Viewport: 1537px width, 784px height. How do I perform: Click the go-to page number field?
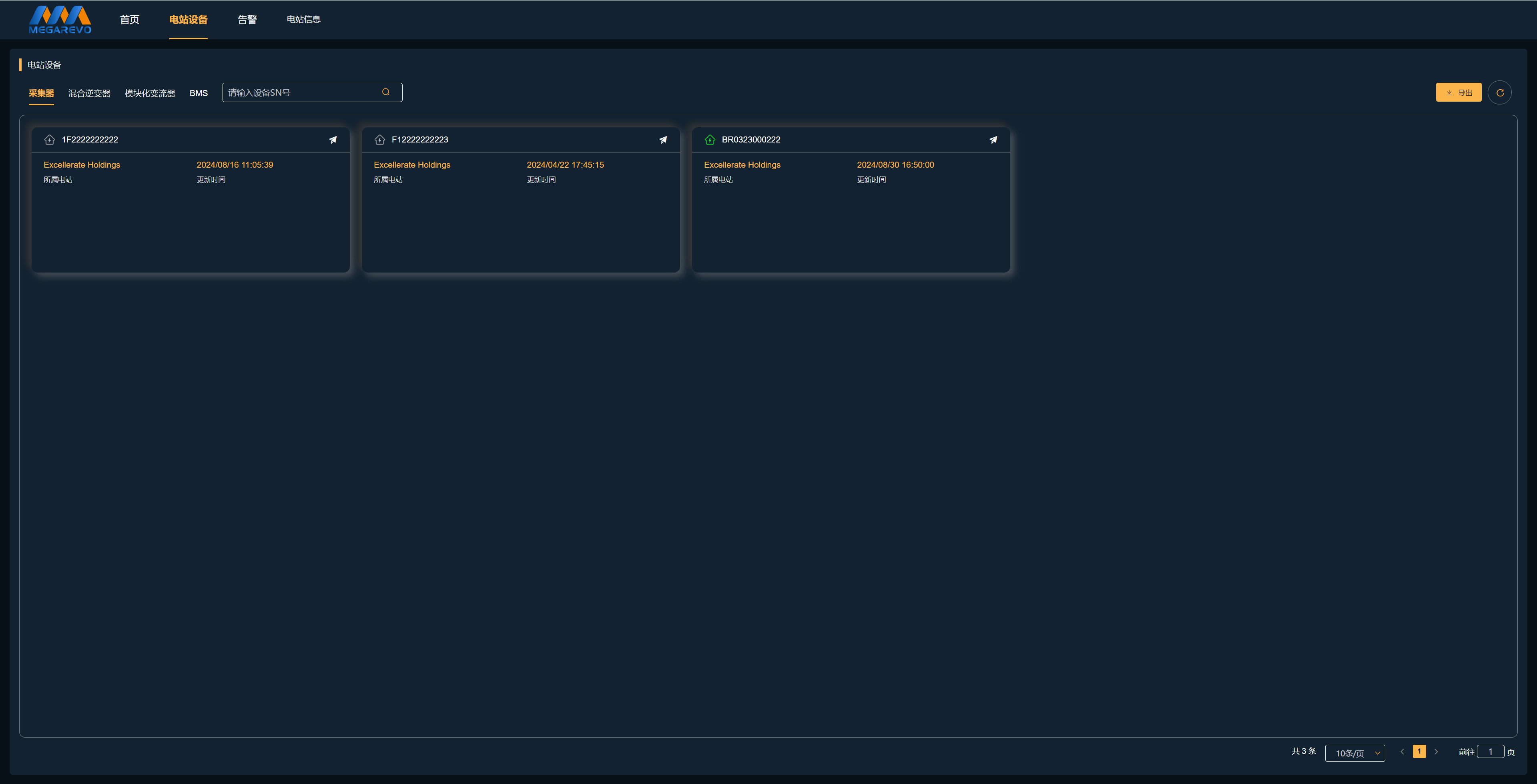pos(1490,752)
